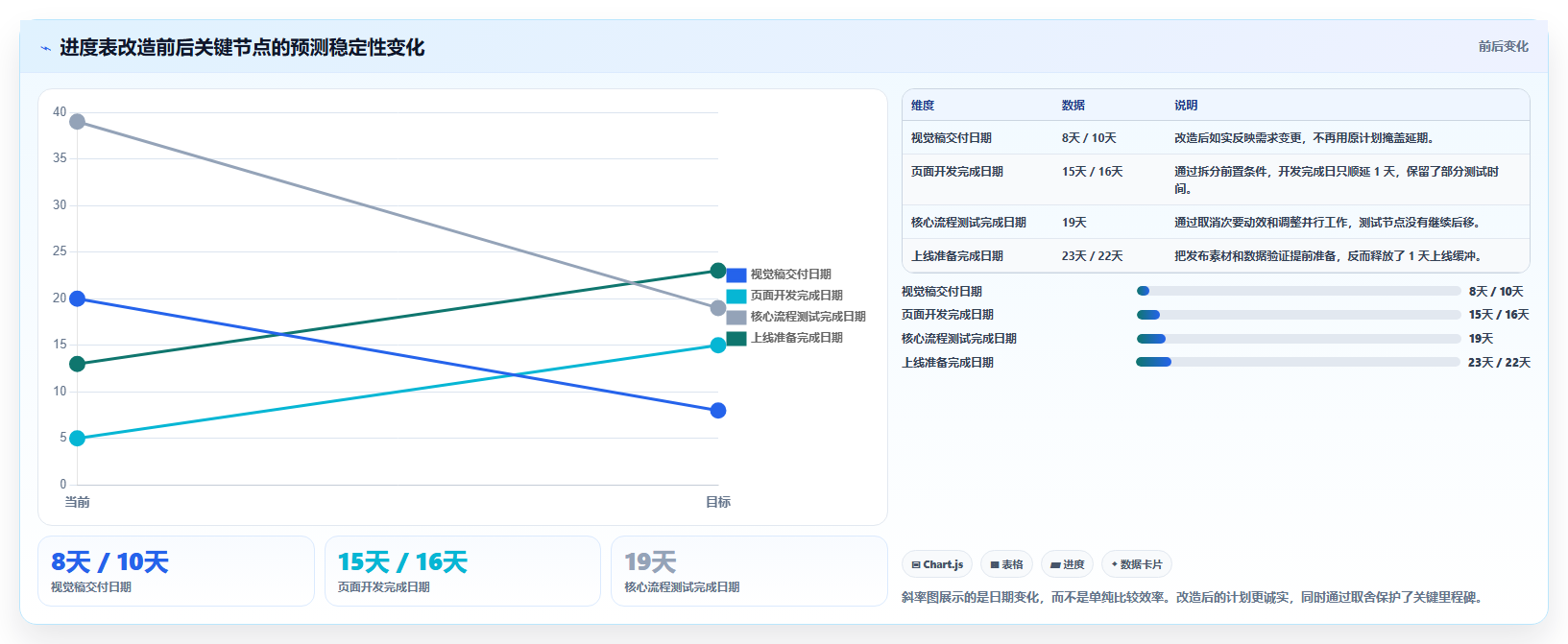
Task: Click the 核心流程测试完成日期 progress bar
Action: click(x=1298, y=339)
